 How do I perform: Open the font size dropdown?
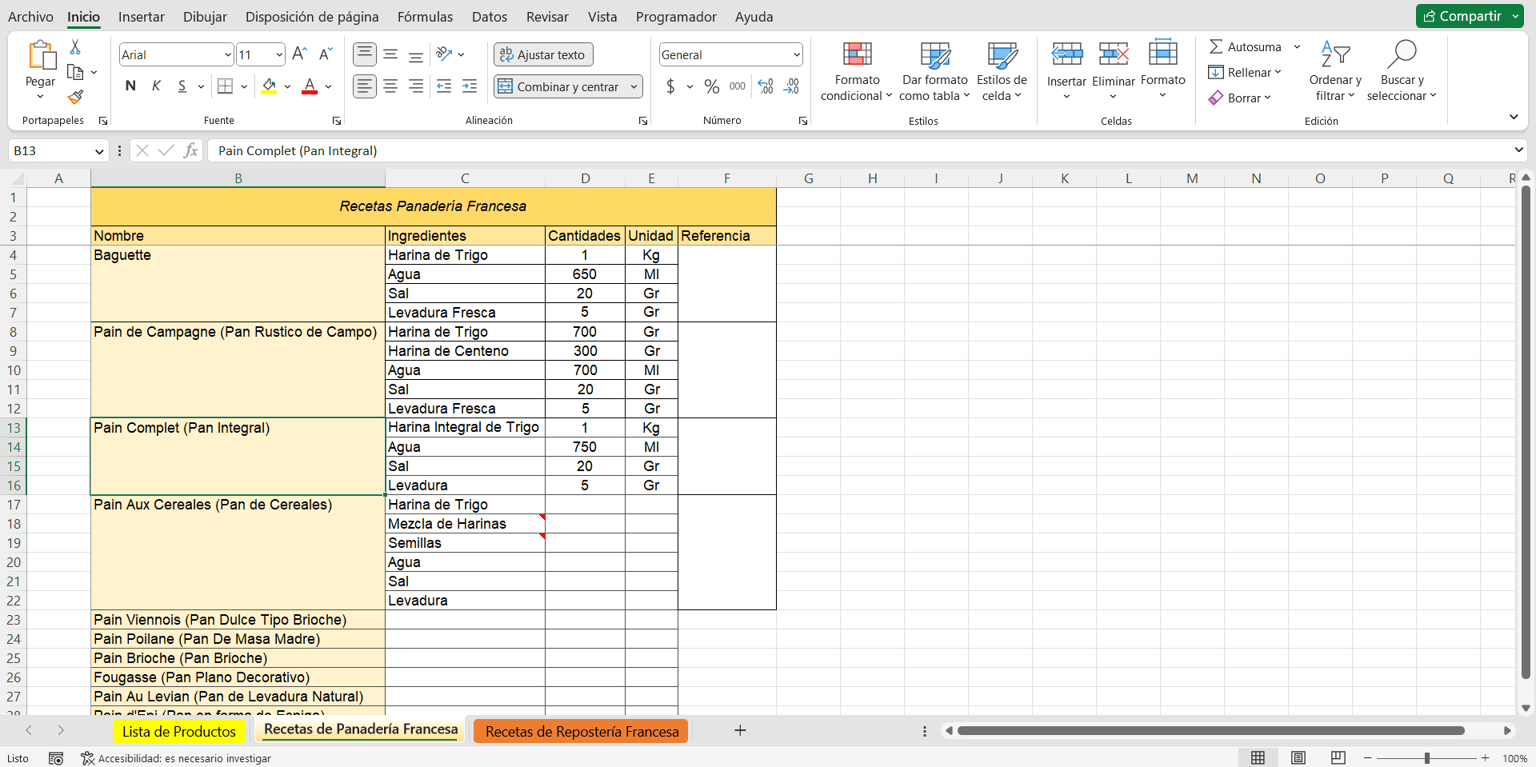(x=279, y=55)
